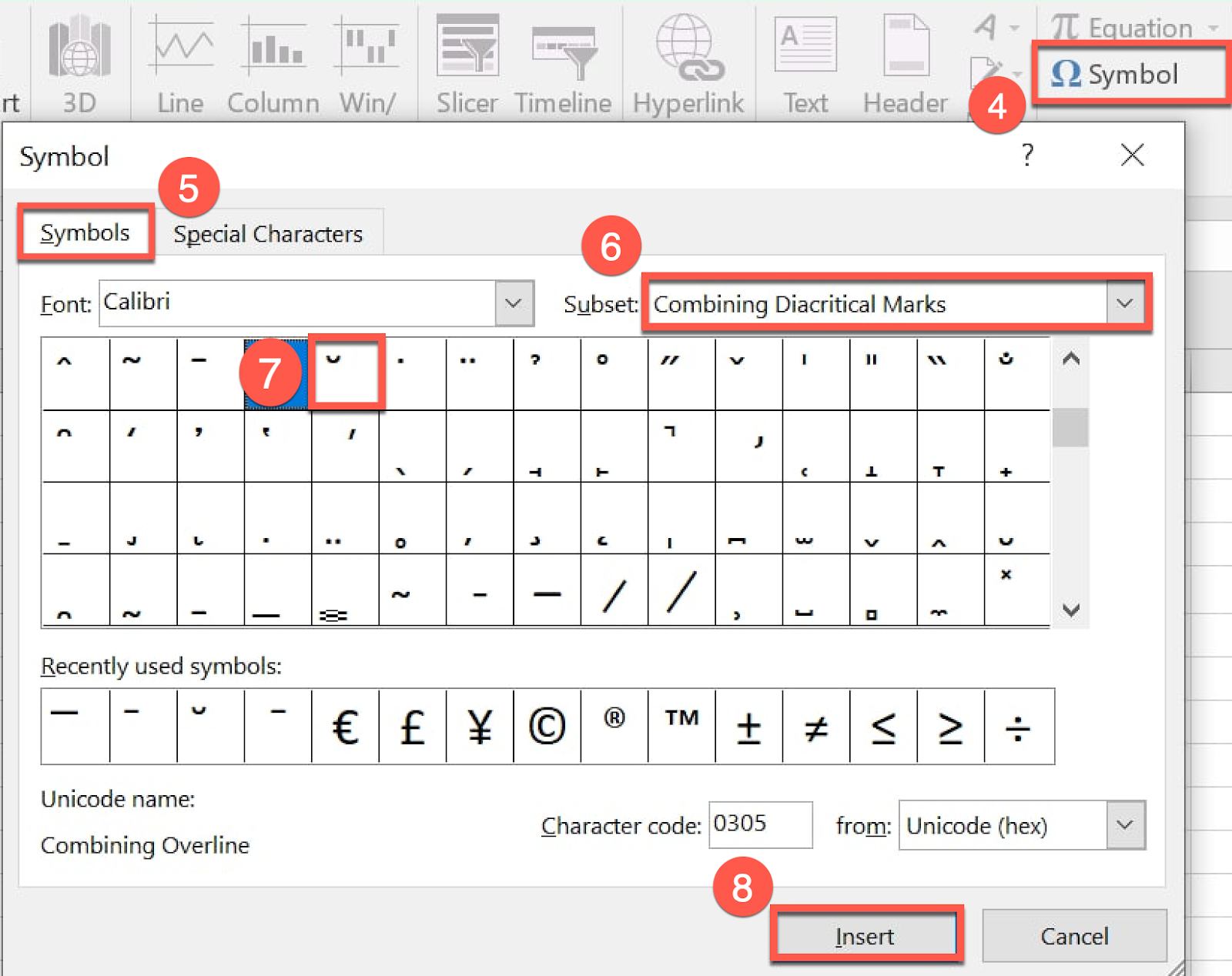Open Header & Footer tool
The height and width of the screenshot is (976, 1232).
click(906, 65)
